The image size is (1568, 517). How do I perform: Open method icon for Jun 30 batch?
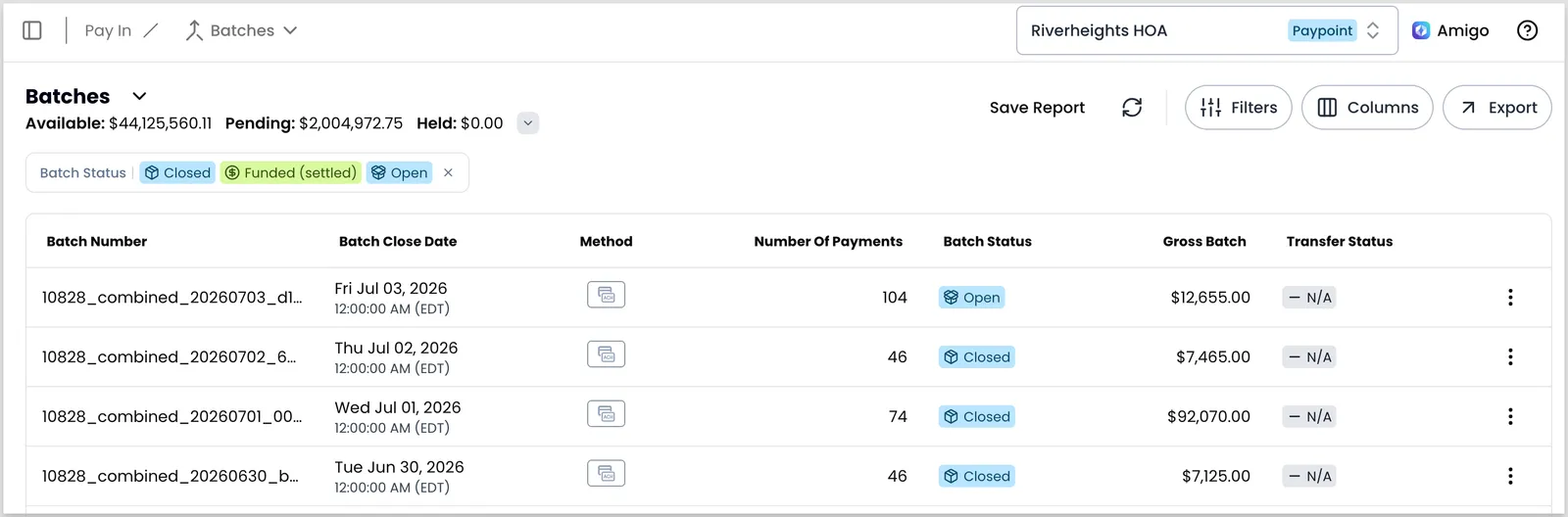pyautogui.click(x=607, y=474)
